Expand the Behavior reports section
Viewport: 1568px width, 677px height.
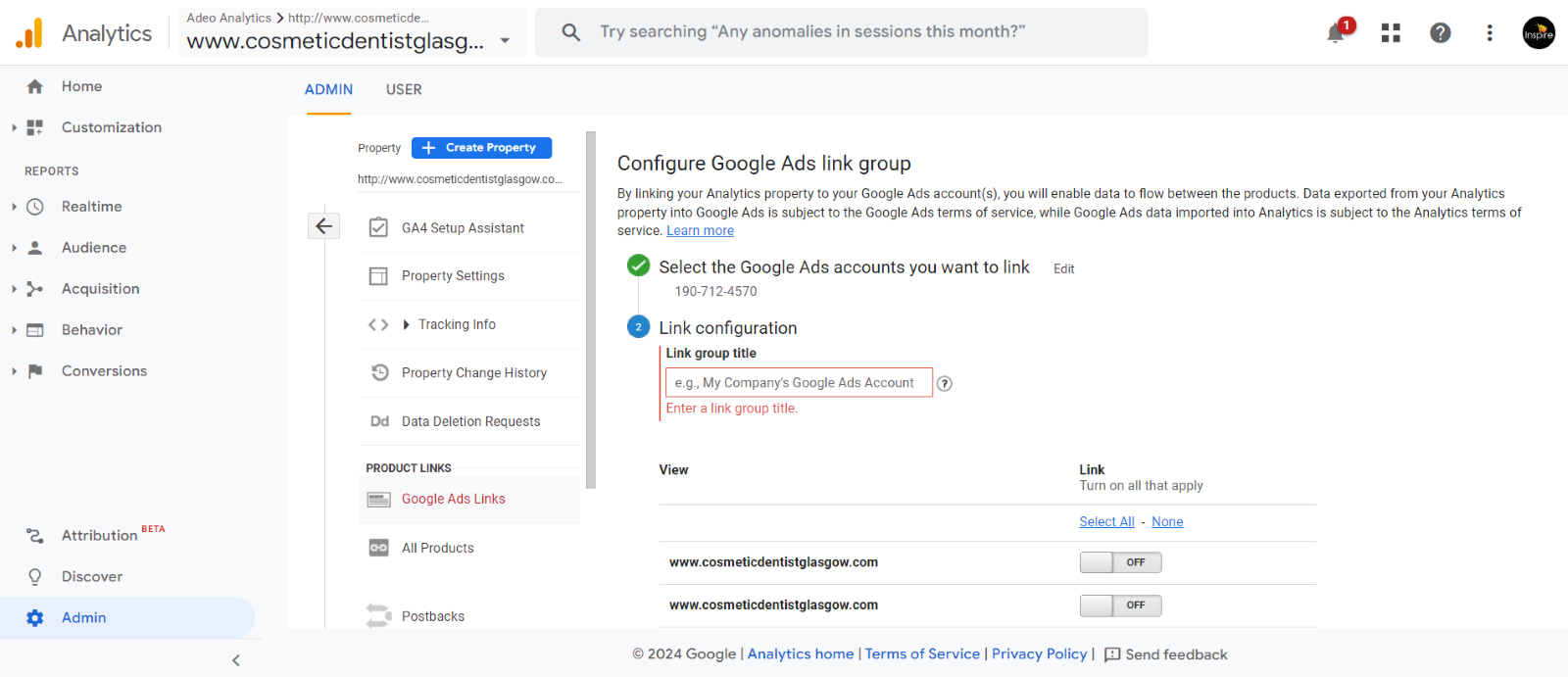pos(14,330)
